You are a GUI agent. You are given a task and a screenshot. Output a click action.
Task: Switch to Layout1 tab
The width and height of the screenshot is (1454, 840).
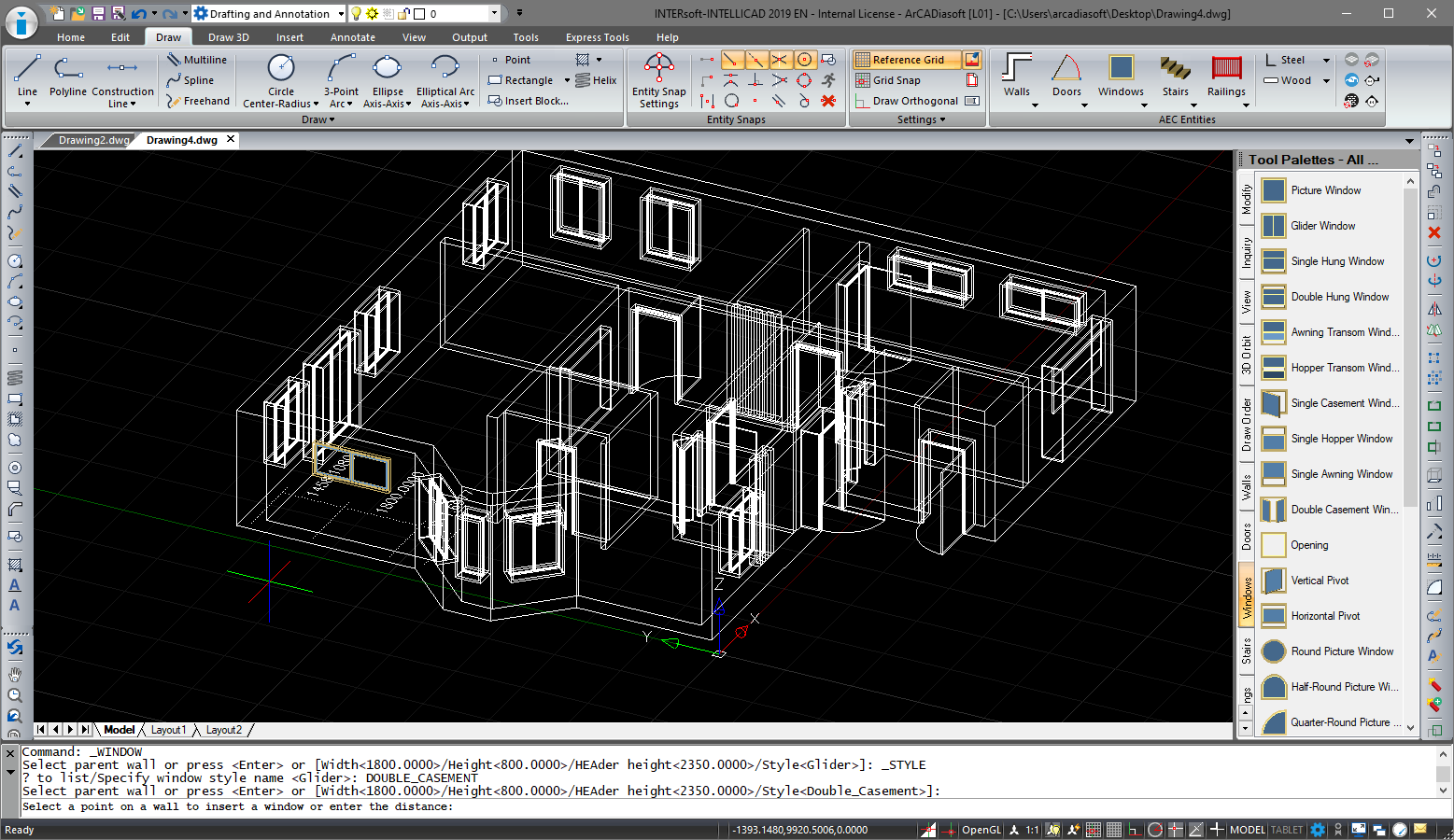(169, 730)
